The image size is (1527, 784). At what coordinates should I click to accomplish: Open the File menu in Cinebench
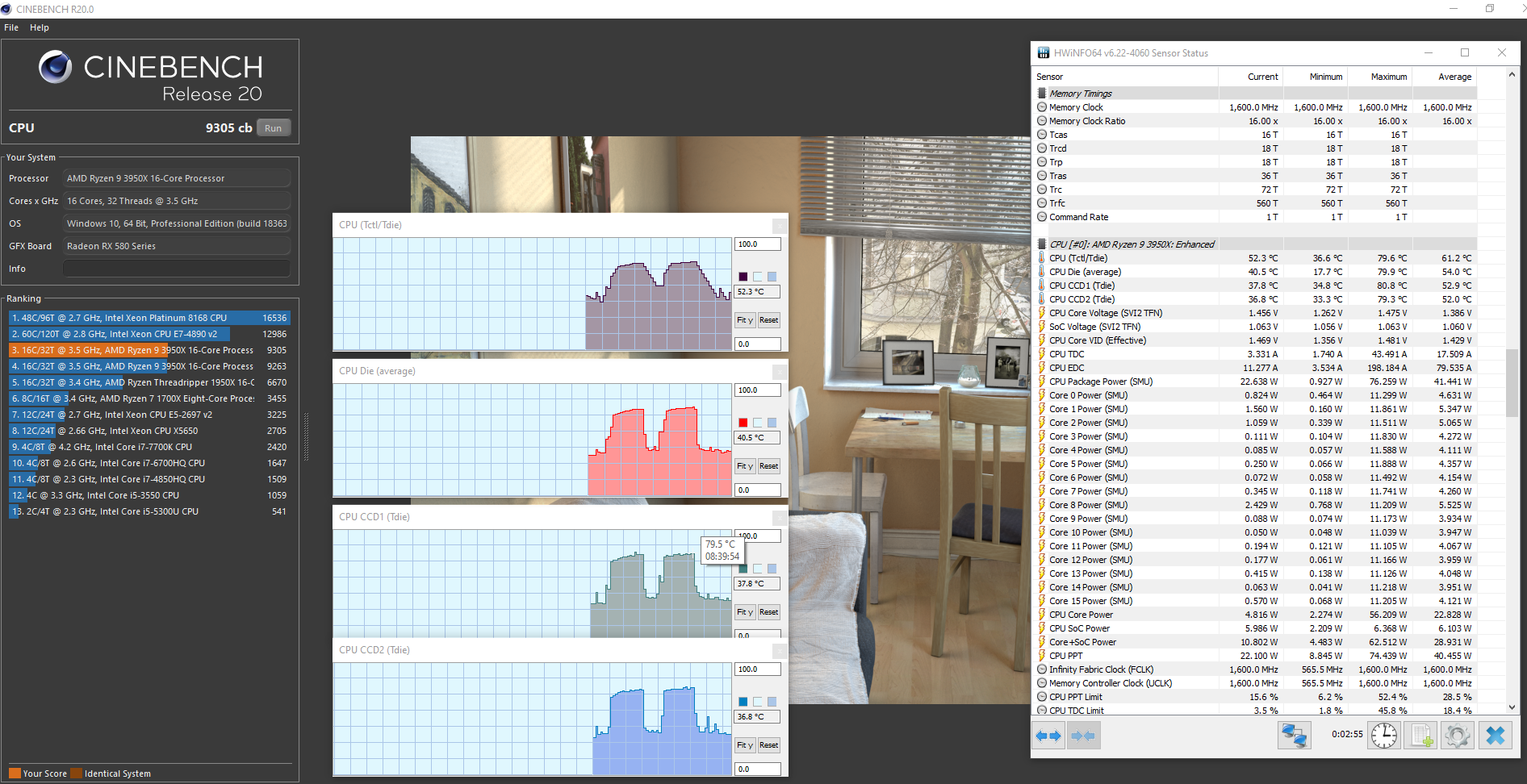point(11,27)
